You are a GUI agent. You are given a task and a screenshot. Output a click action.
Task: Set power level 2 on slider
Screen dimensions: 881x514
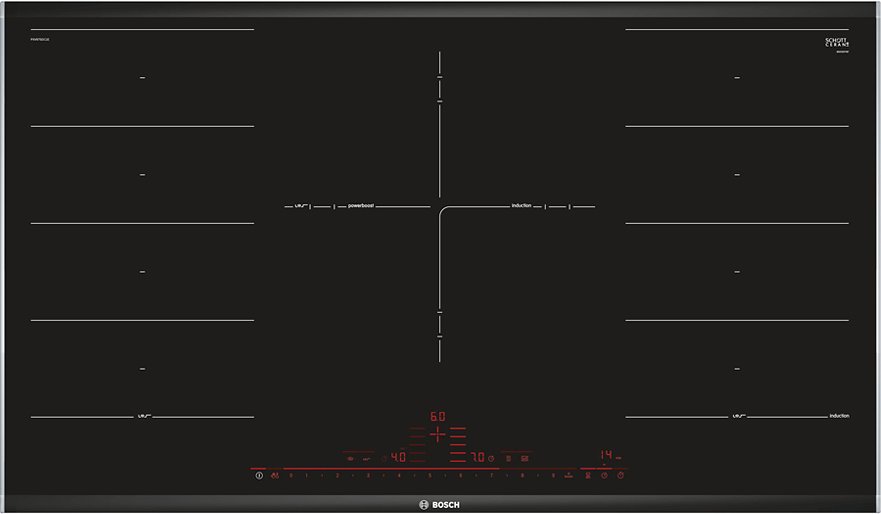click(338, 475)
